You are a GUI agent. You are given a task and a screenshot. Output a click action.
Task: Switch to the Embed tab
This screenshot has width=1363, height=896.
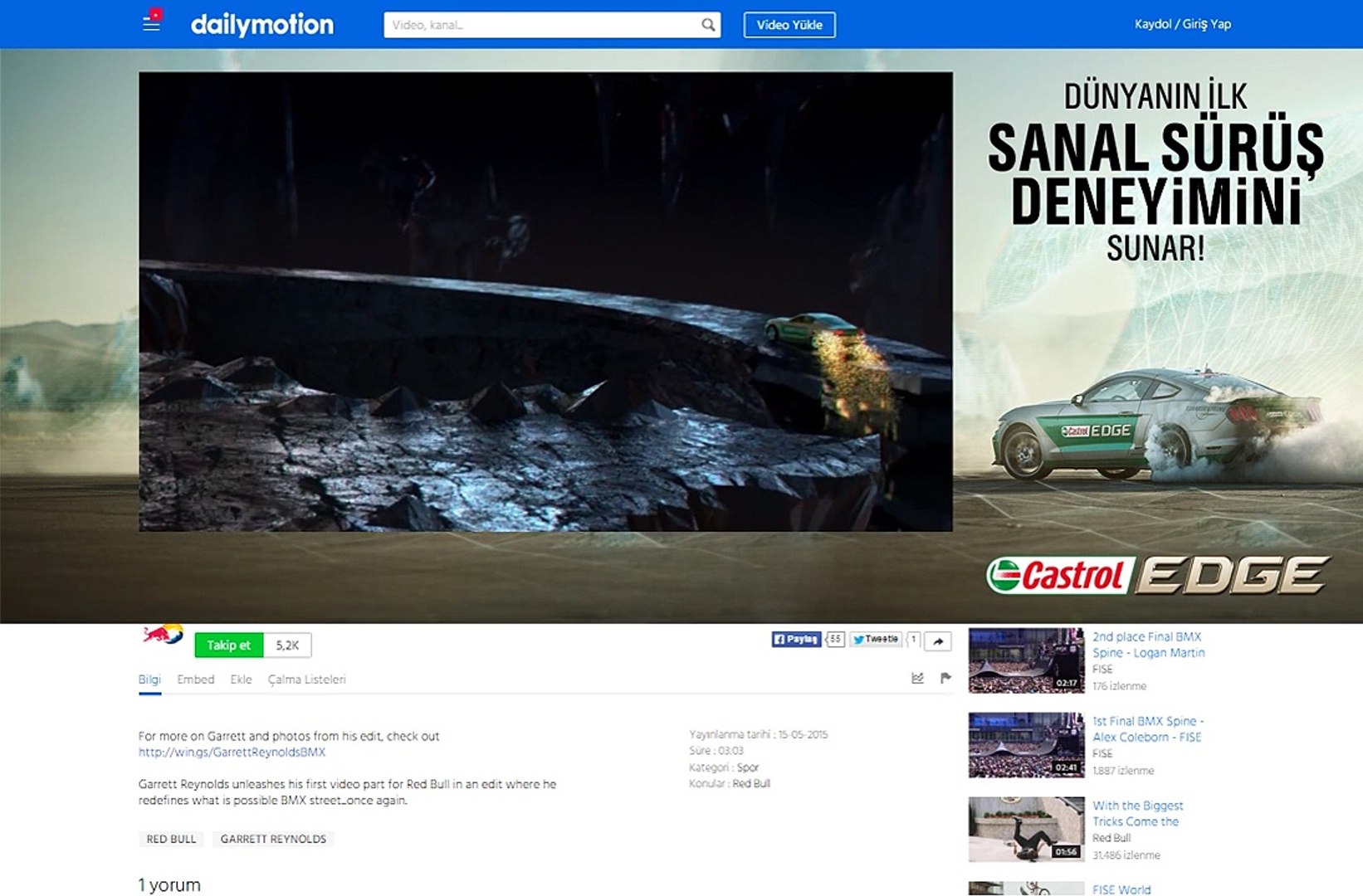click(x=195, y=679)
